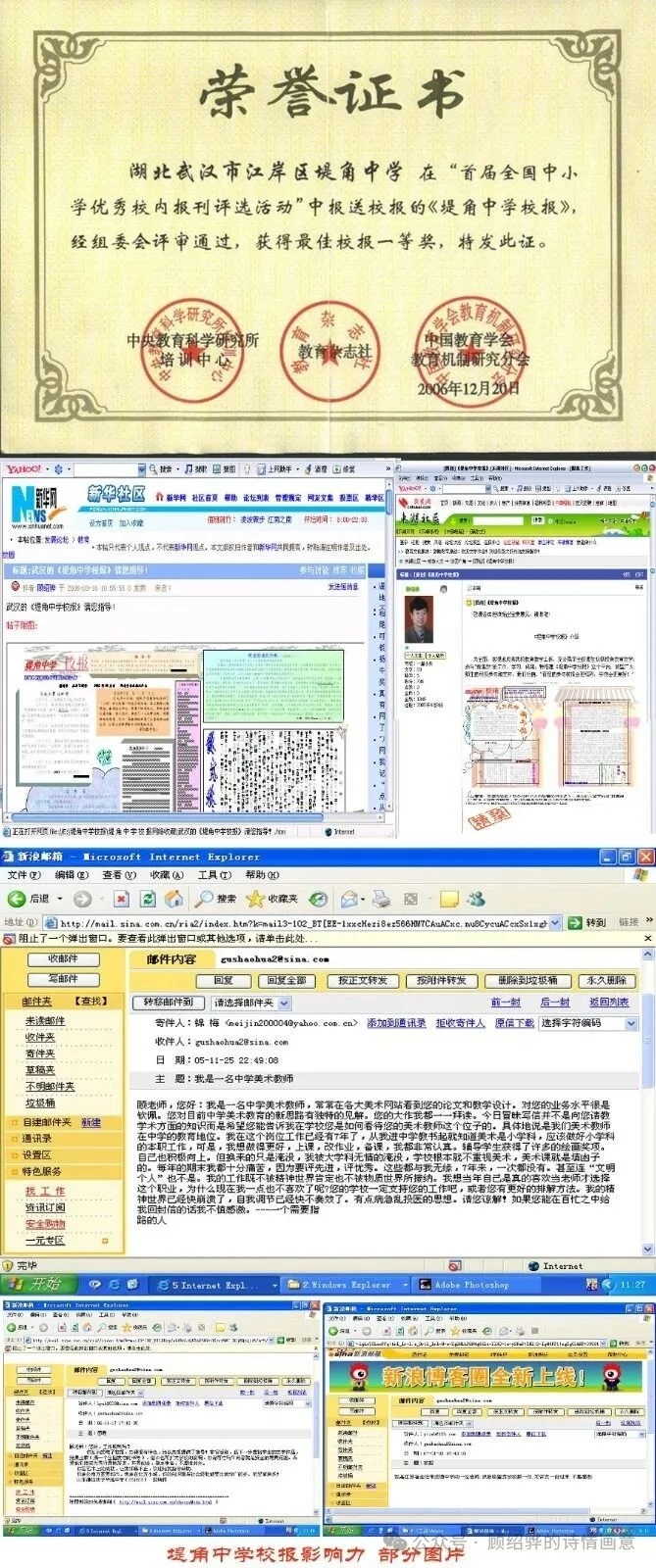Click the Stop loading icon
Image resolution: width=656 pixels, height=1568 pixels.
coord(122,899)
